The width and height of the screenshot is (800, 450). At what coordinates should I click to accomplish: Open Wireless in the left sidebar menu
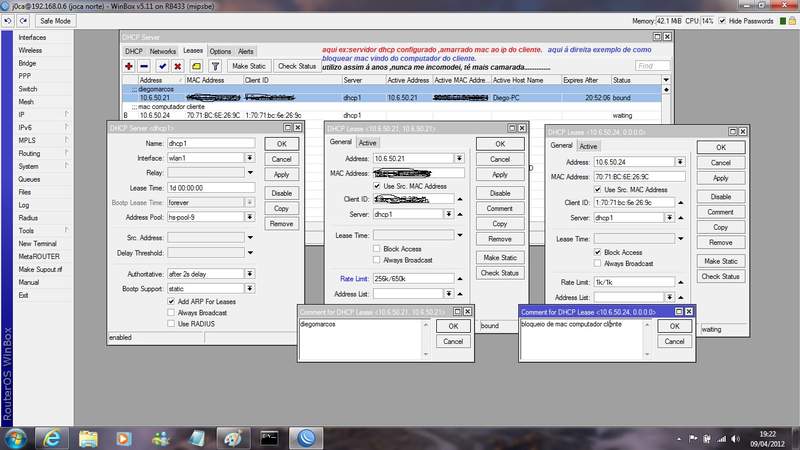(x=30, y=50)
